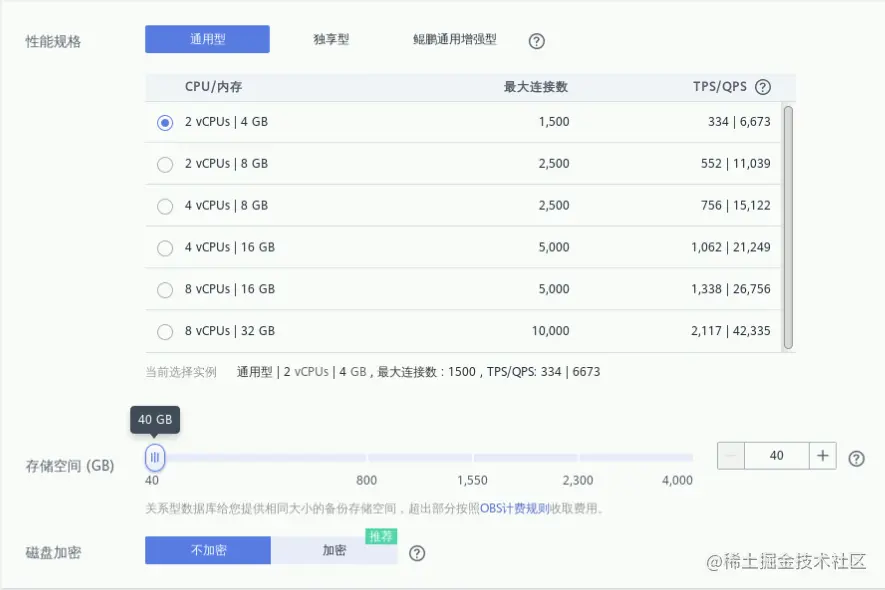Choose the 8 vCPUs | 32 GB radio button
885x590 pixels.
(165, 331)
